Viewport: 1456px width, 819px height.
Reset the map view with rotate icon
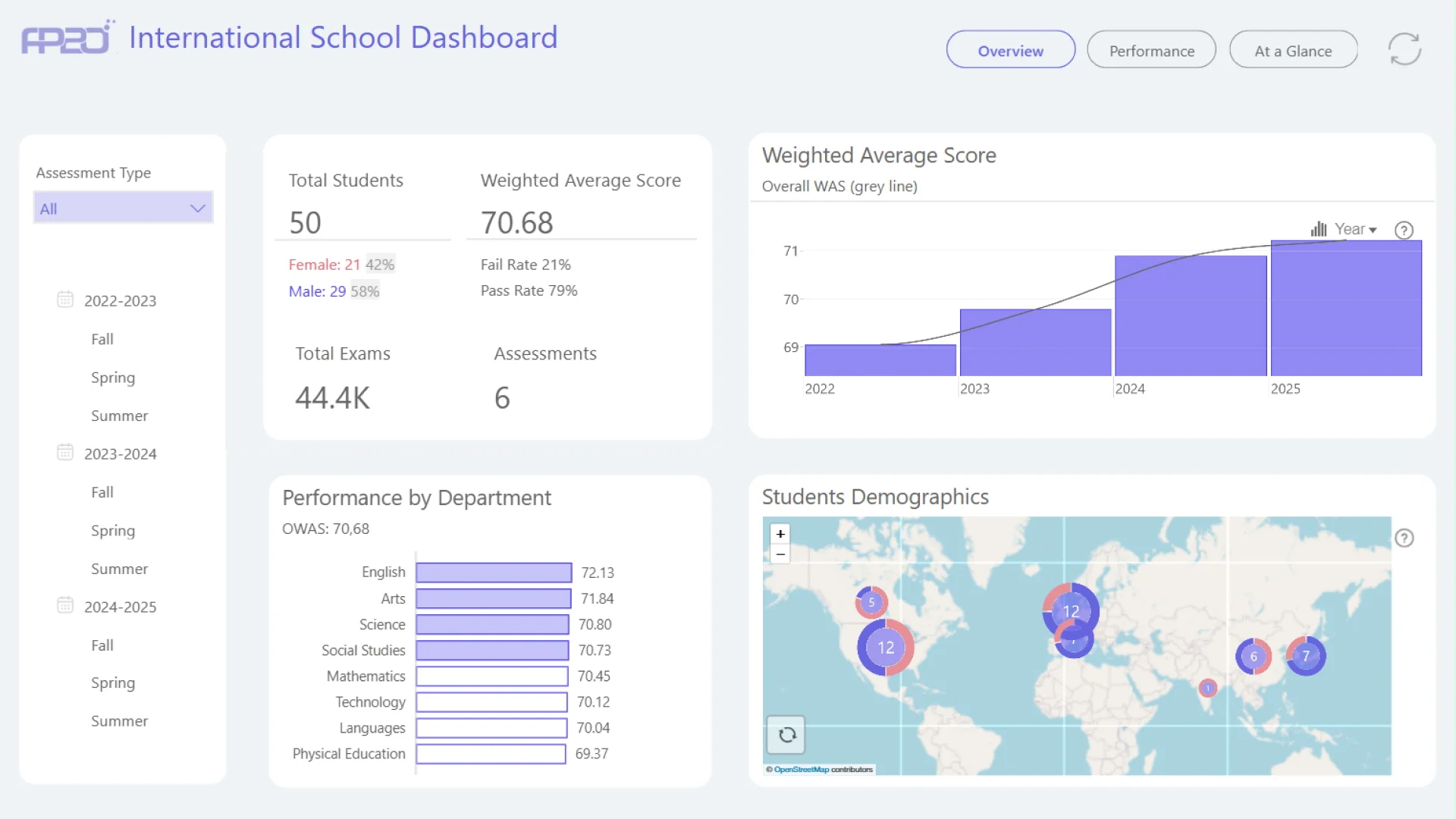click(786, 735)
